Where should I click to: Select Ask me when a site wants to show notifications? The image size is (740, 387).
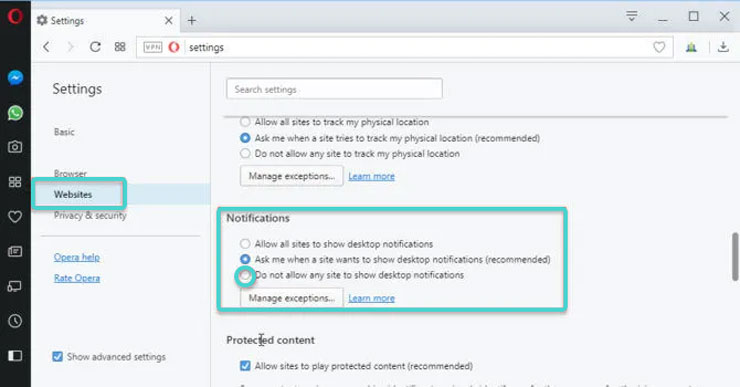click(x=245, y=259)
